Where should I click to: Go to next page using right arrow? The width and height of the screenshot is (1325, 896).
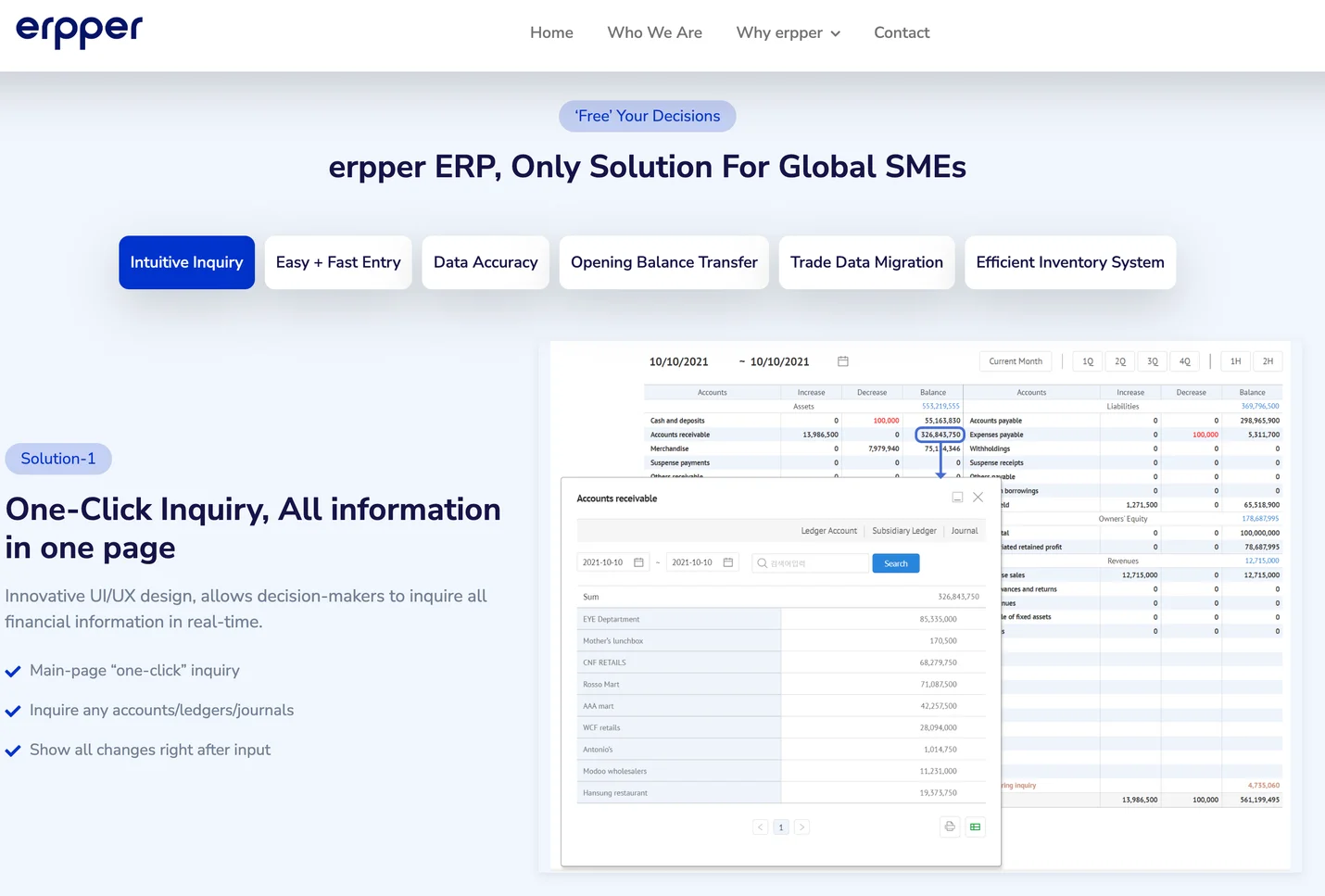coord(801,827)
